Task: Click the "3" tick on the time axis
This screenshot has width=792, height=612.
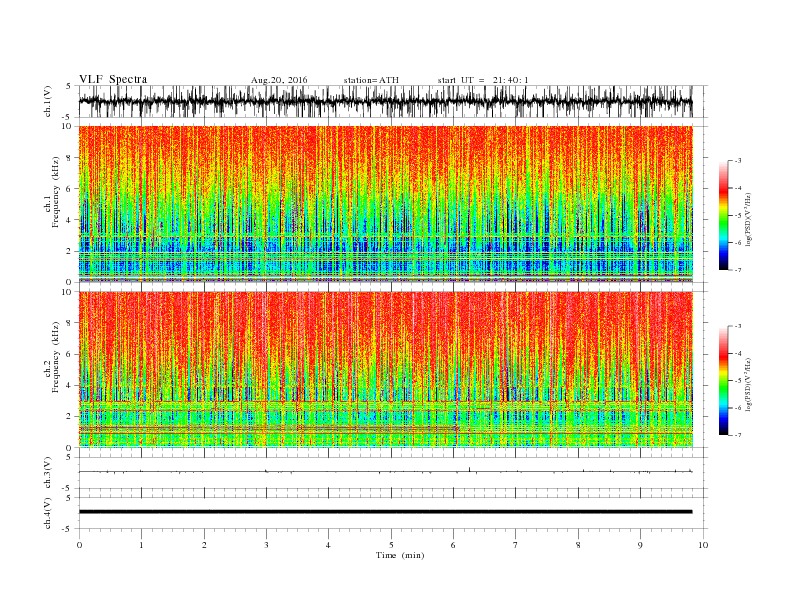Action: pyautogui.click(x=266, y=545)
